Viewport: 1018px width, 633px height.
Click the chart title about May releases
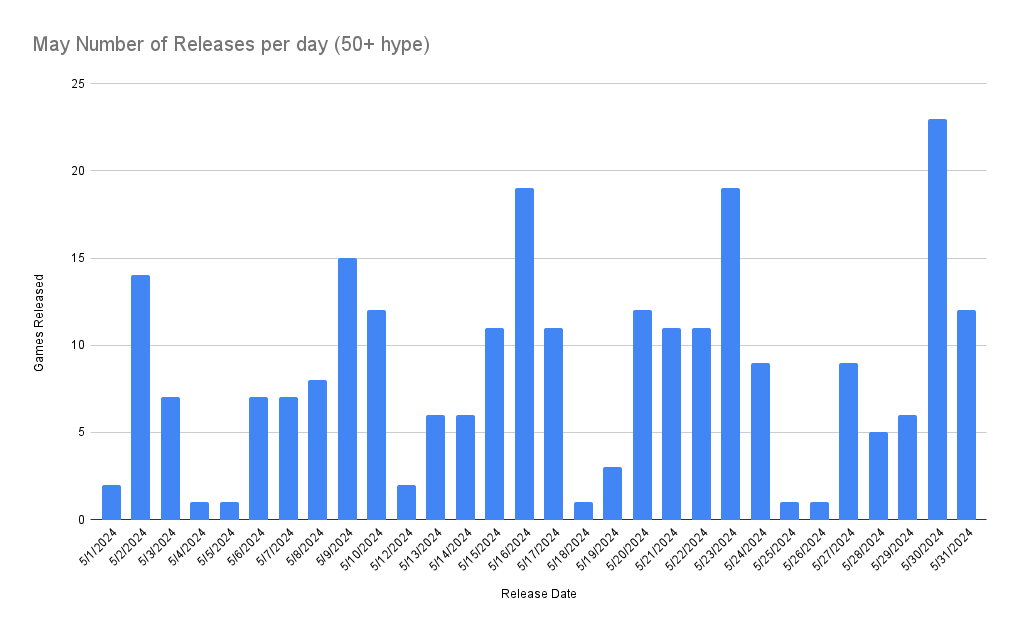tap(231, 45)
